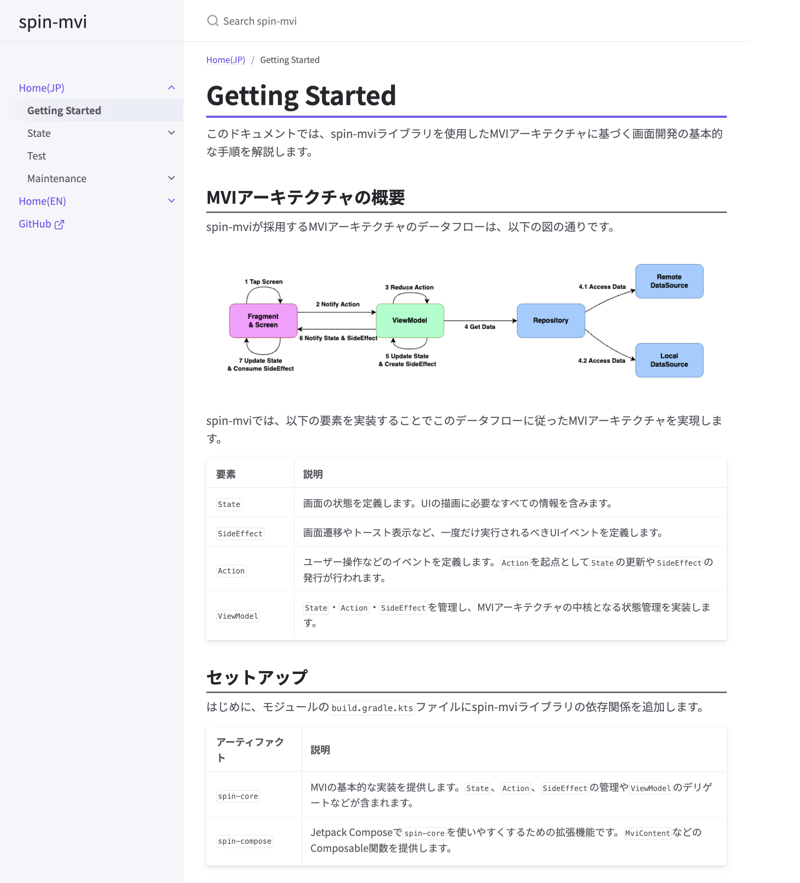800x883 pixels.
Task: Click '2 Notify Action' diagram label
Action: pos(337,304)
